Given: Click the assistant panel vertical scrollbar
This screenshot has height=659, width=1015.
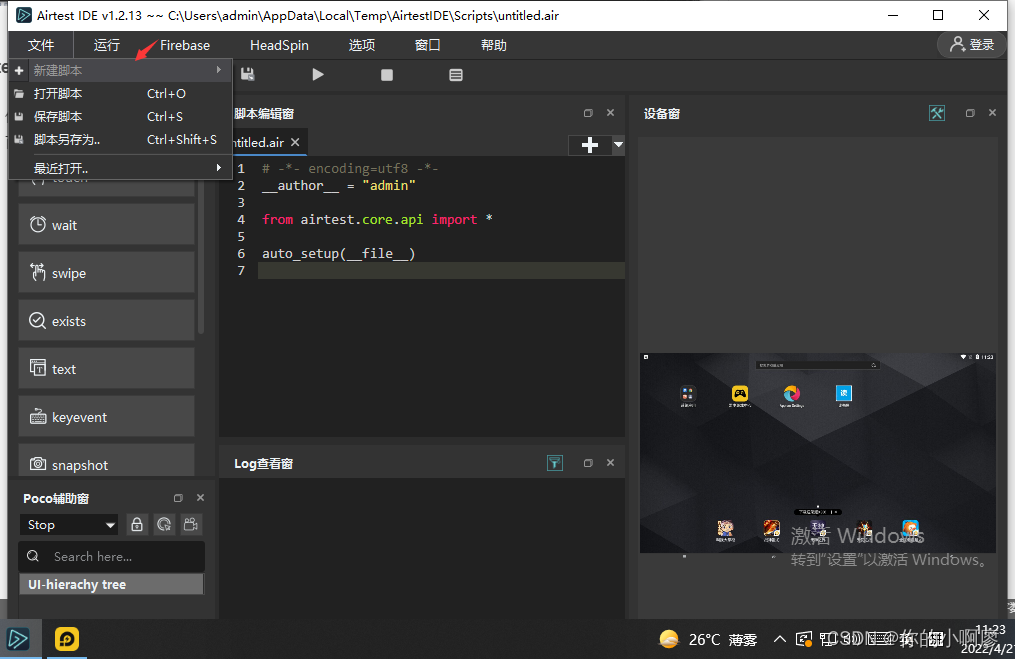Looking at the screenshot, I should point(201,259).
